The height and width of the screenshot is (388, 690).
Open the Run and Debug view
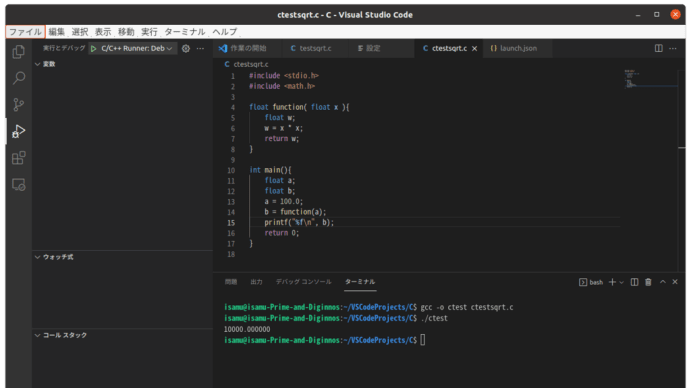(18, 131)
